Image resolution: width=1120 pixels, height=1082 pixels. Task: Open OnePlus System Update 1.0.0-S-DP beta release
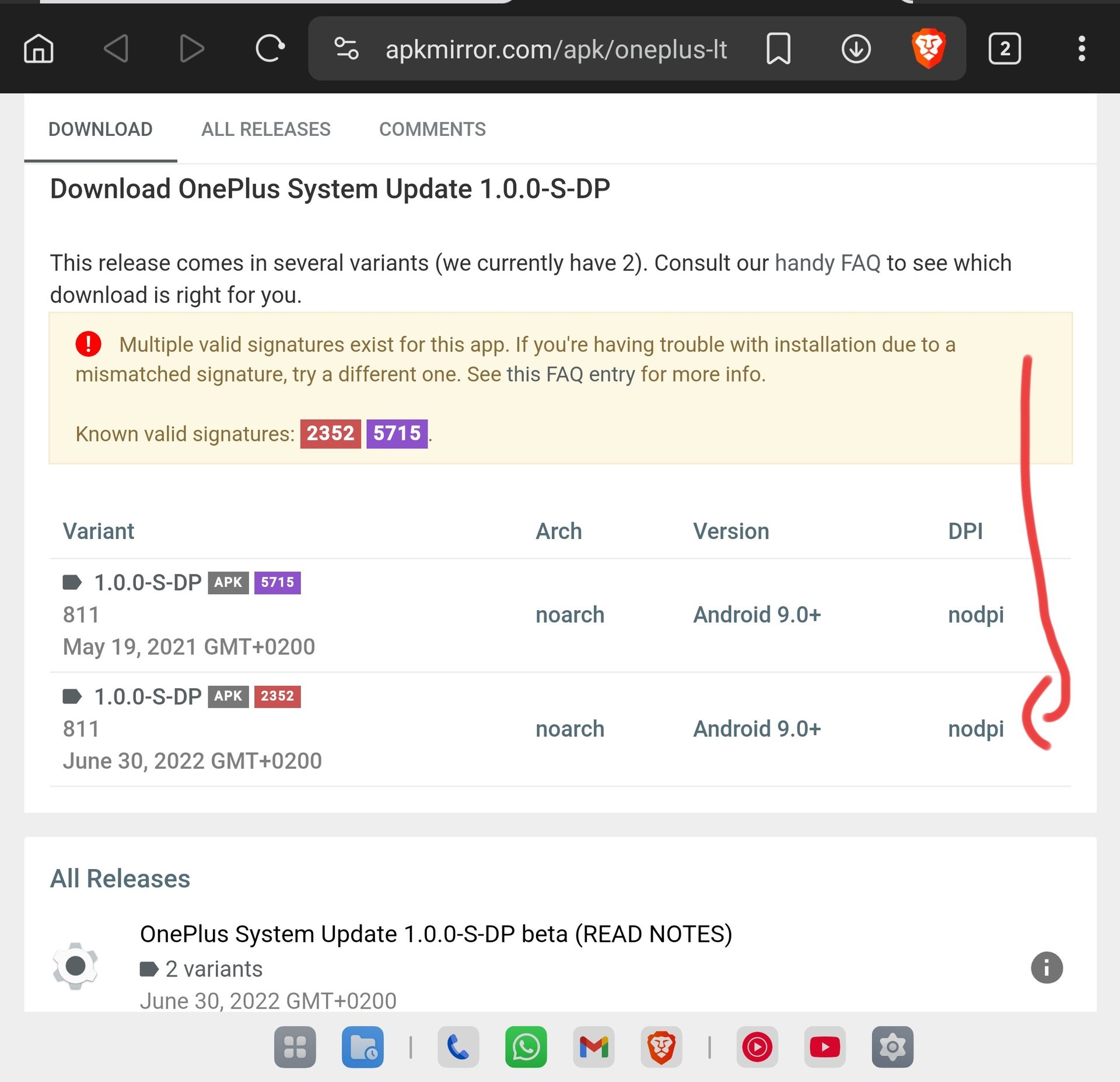(x=435, y=934)
